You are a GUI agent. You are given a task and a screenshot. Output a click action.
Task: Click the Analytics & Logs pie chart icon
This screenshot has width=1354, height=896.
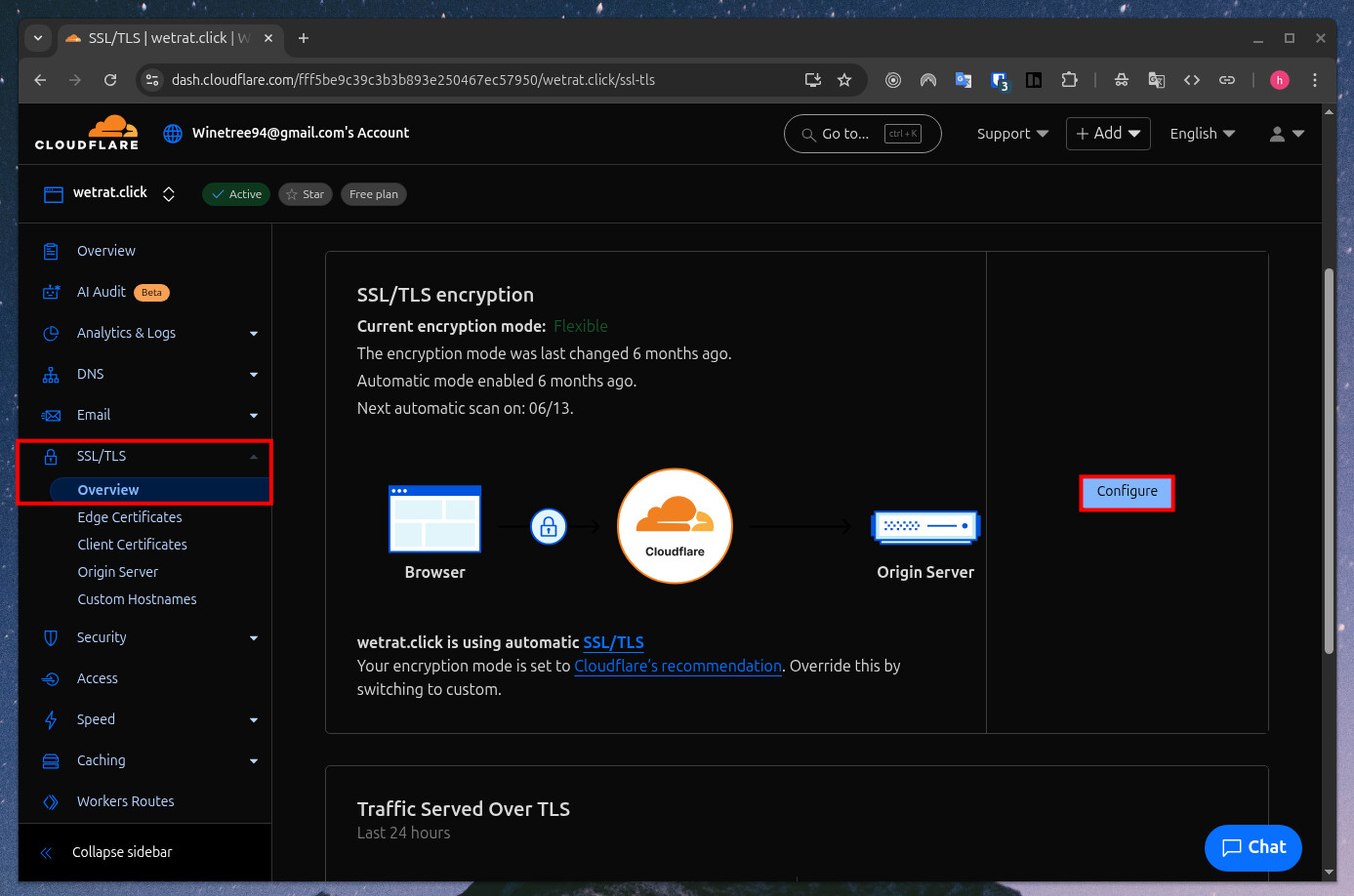51,333
